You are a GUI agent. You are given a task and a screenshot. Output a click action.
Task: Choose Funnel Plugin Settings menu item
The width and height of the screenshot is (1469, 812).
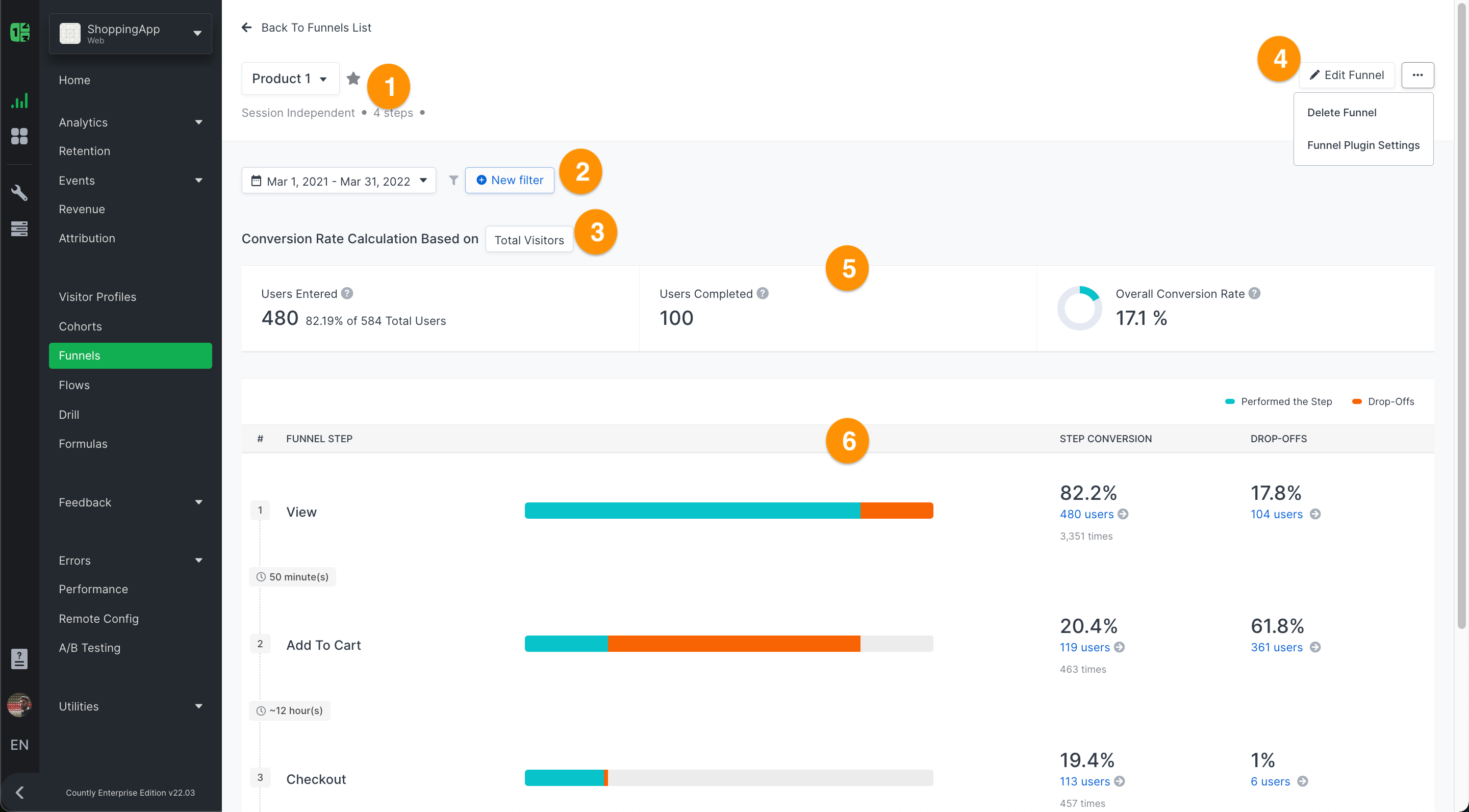point(1363,145)
